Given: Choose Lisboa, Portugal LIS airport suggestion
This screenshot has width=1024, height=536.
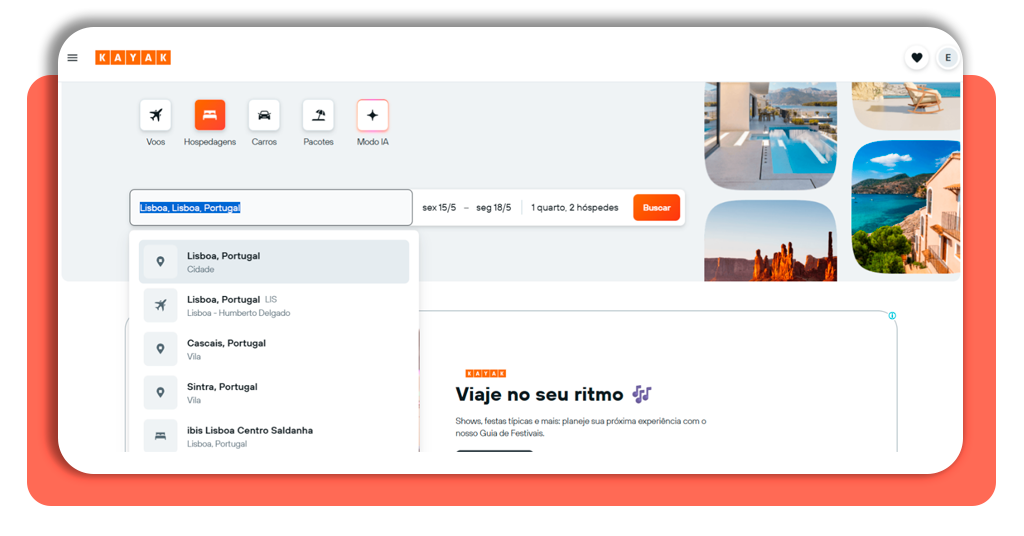Looking at the screenshot, I should (x=274, y=306).
